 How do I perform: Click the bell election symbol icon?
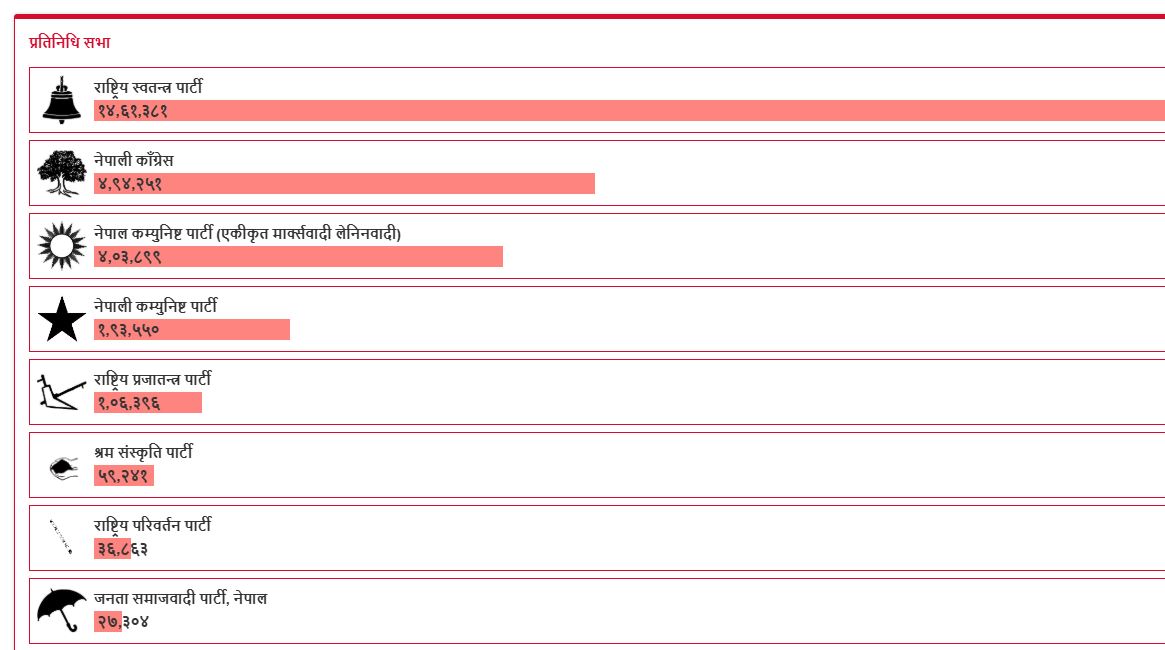(x=61, y=100)
